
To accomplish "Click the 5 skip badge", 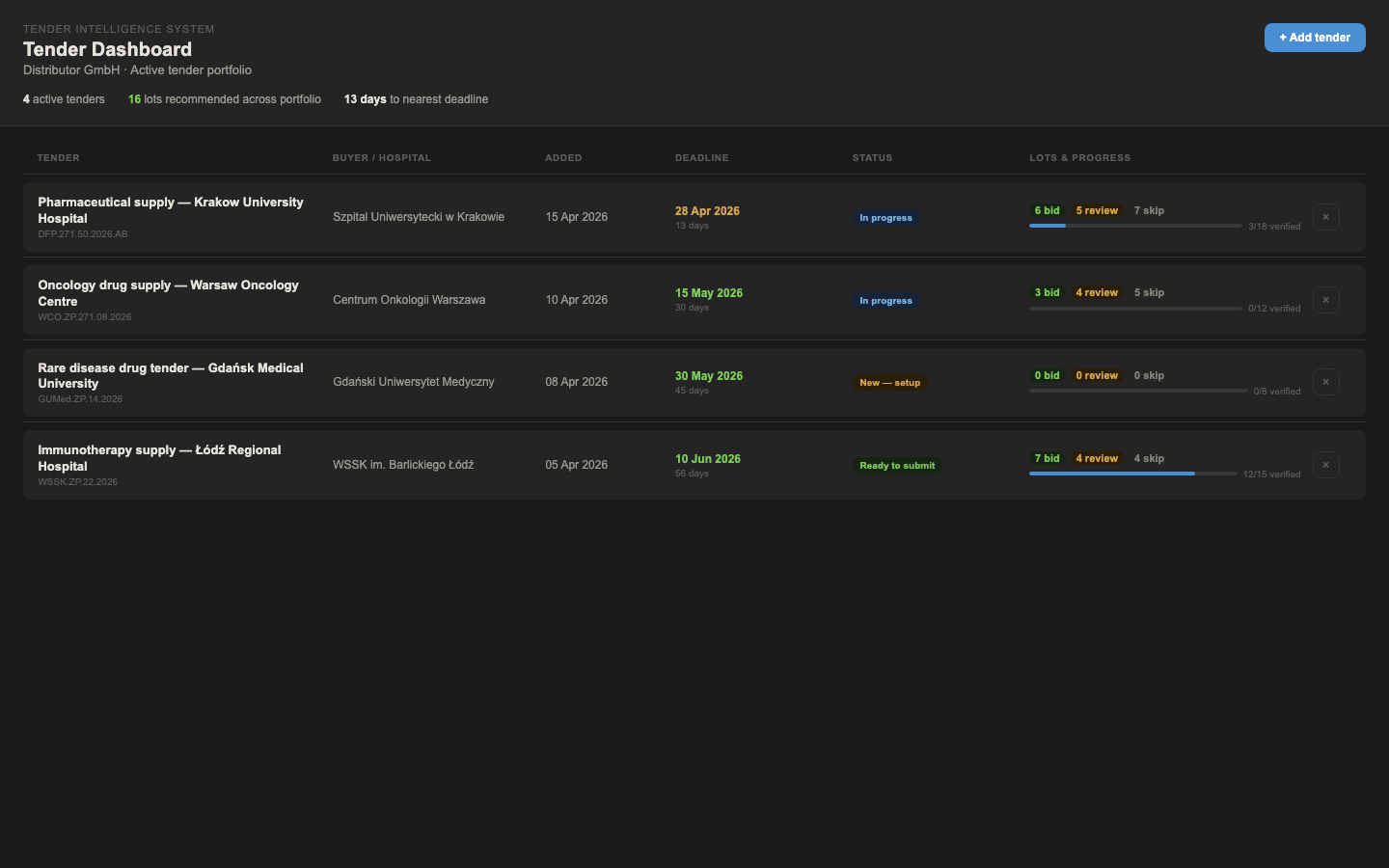I will tap(1149, 292).
